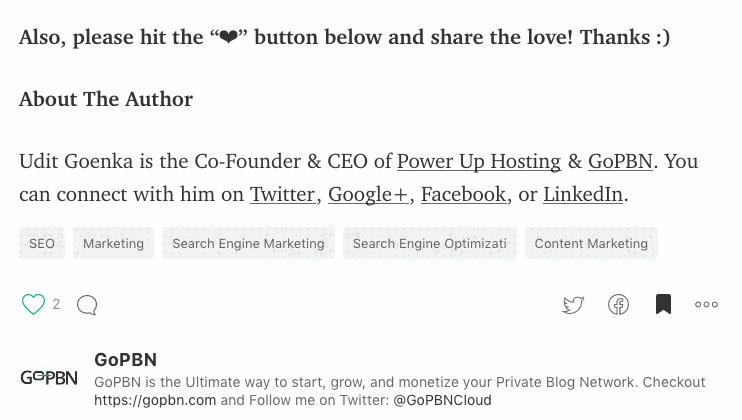Toggle the bookmark icon
The image size is (742, 420).
point(663,304)
